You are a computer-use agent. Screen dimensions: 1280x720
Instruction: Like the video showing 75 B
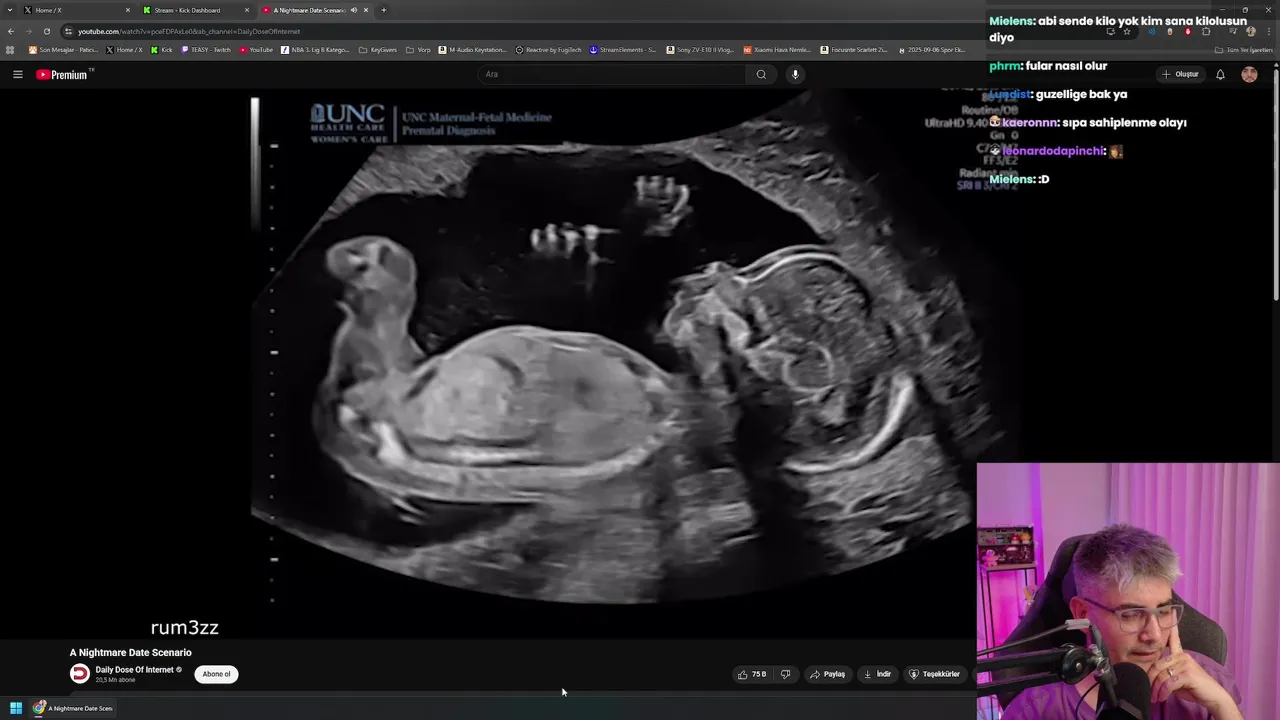(x=752, y=674)
